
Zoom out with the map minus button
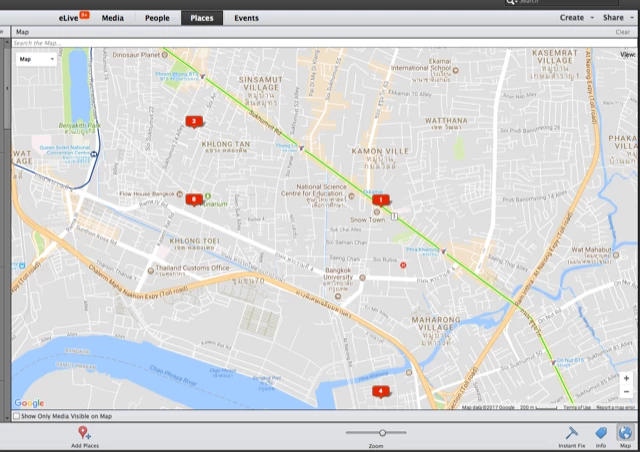pos(626,392)
